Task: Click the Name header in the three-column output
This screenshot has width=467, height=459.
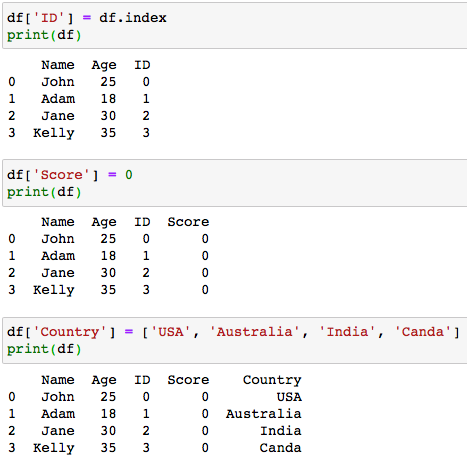Action: [58, 65]
